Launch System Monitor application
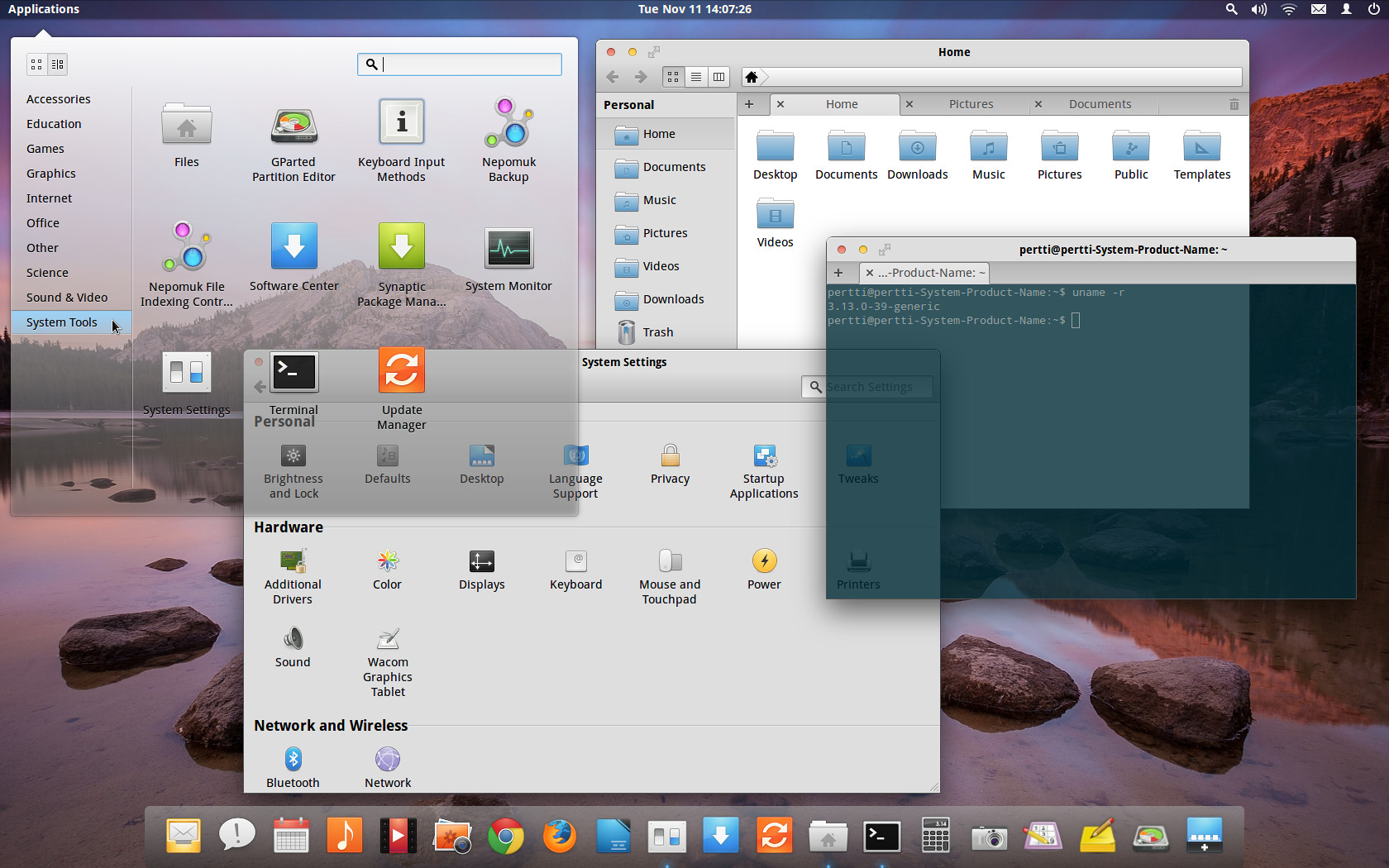 pos(508,249)
